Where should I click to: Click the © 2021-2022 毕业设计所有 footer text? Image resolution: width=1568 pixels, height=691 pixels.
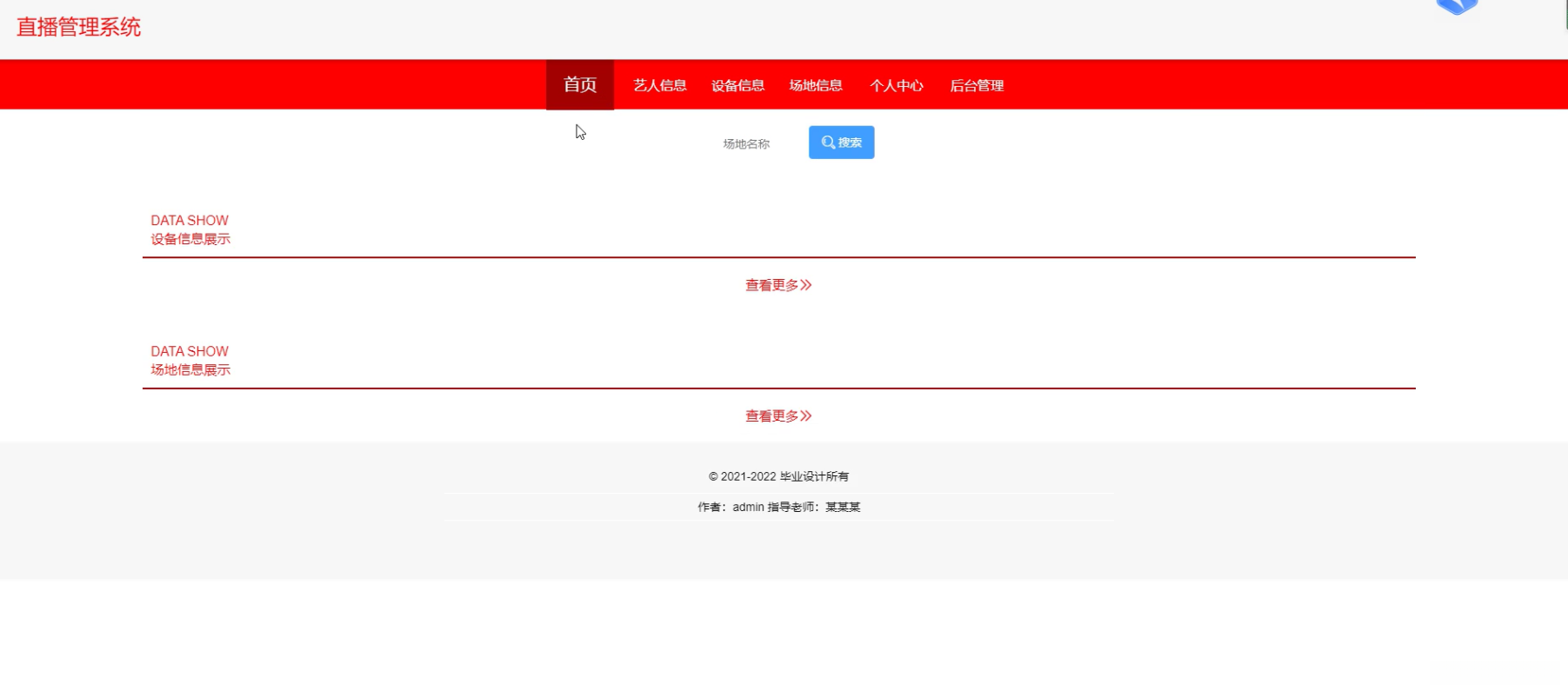[778, 476]
